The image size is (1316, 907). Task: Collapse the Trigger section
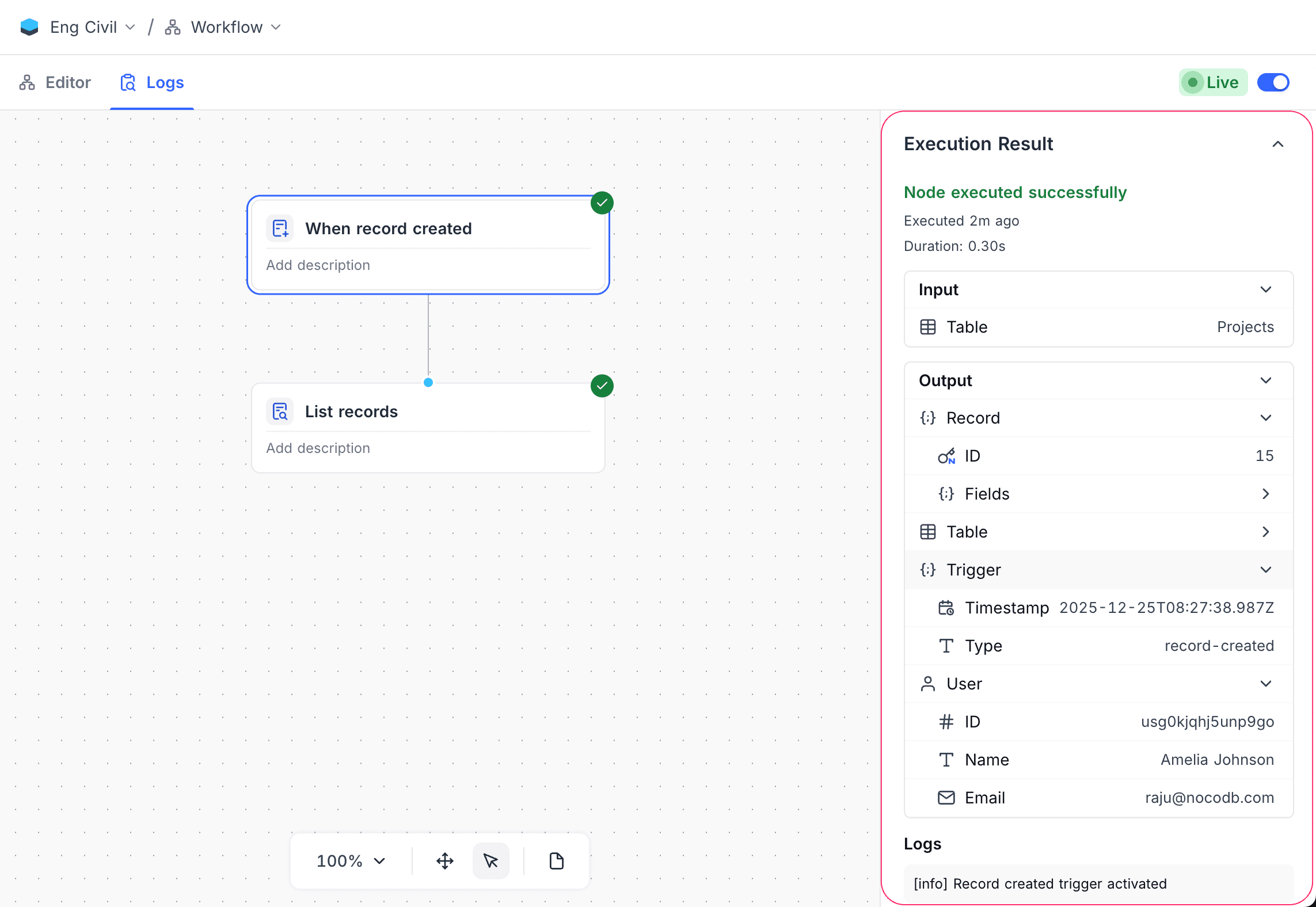(1266, 570)
